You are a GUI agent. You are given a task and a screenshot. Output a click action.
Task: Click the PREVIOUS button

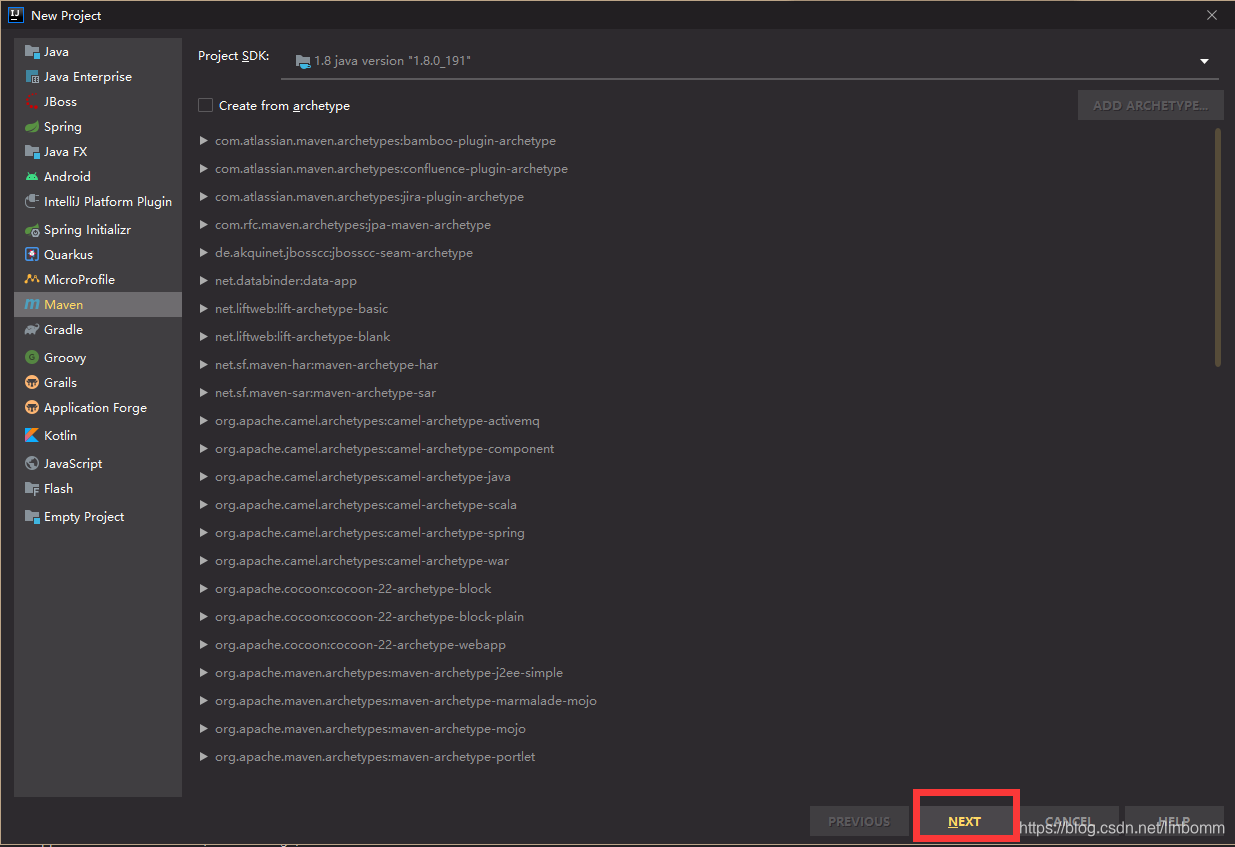pos(859,821)
